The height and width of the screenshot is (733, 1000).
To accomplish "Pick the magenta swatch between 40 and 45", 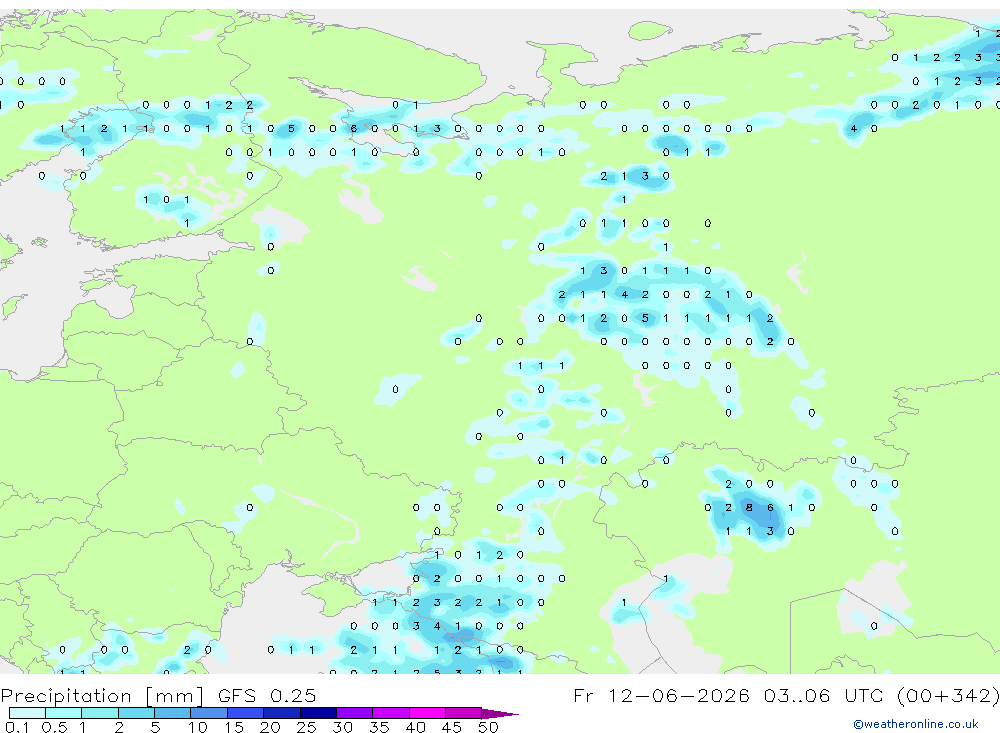I will click(x=427, y=713).
